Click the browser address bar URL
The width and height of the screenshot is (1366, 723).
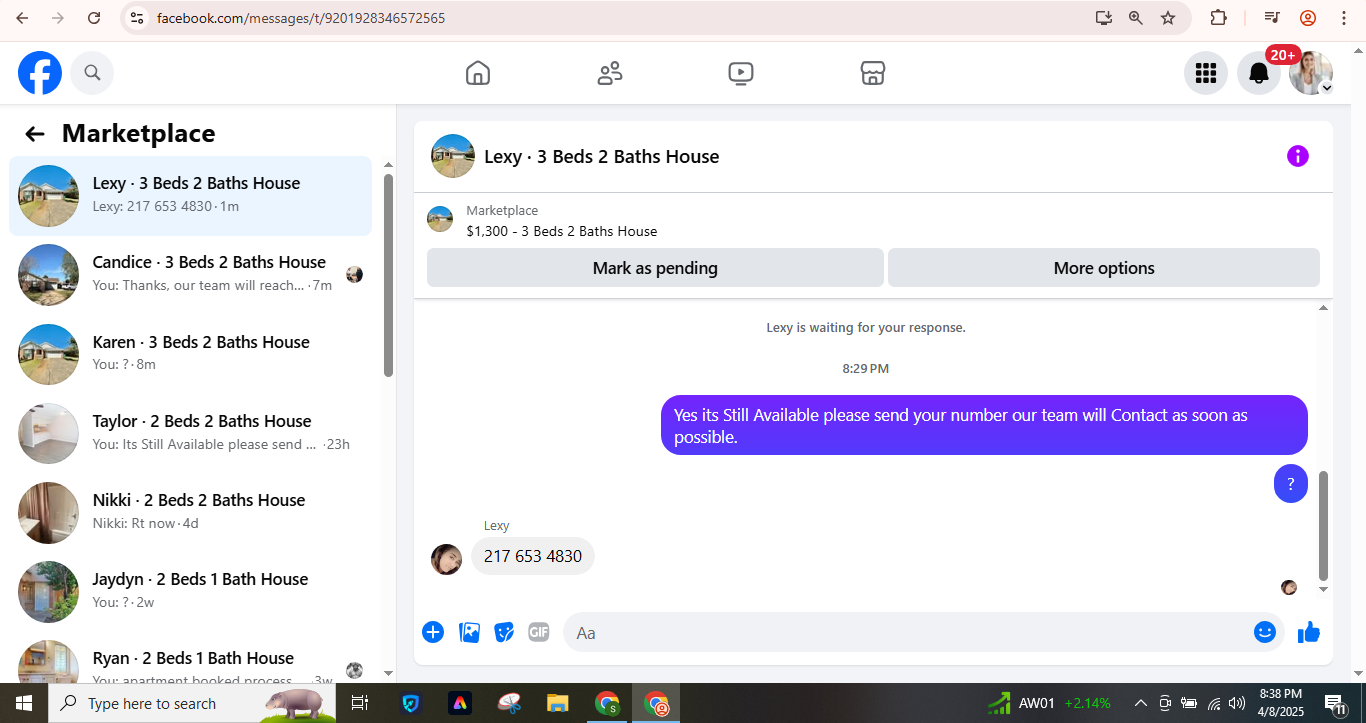point(301,18)
